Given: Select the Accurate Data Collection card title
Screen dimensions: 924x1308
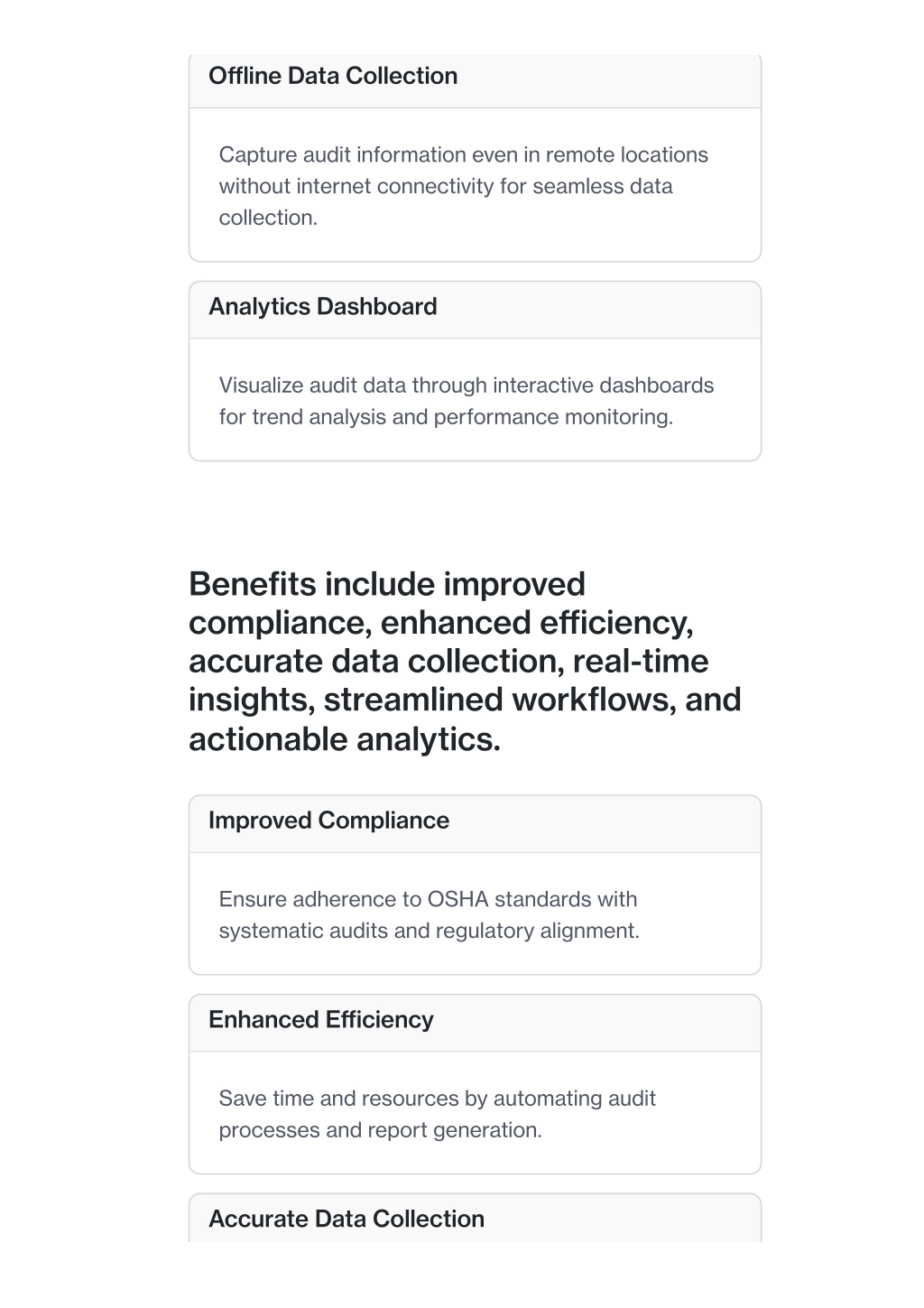Looking at the screenshot, I should click(x=346, y=1219).
